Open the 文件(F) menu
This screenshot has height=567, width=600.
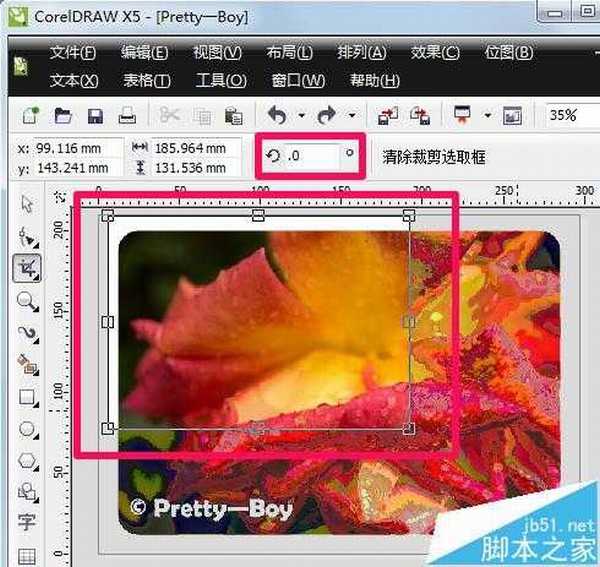click(x=73, y=53)
